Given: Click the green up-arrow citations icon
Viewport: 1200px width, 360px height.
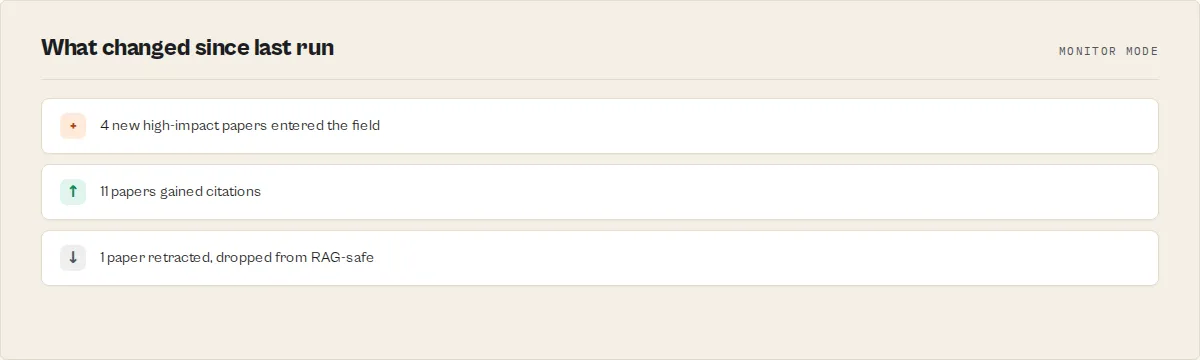Looking at the screenshot, I should click(73, 192).
